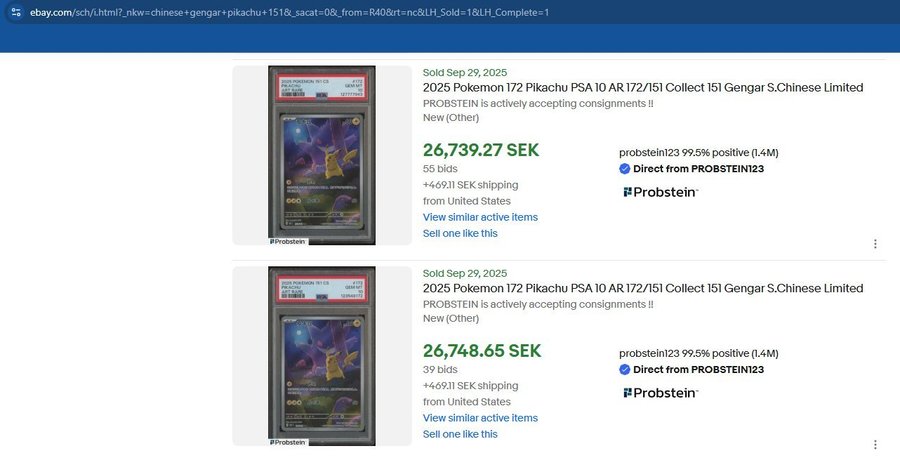Open the first listing's three-dot options menu
The width and height of the screenshot is (900, 461).
[875, 244]
